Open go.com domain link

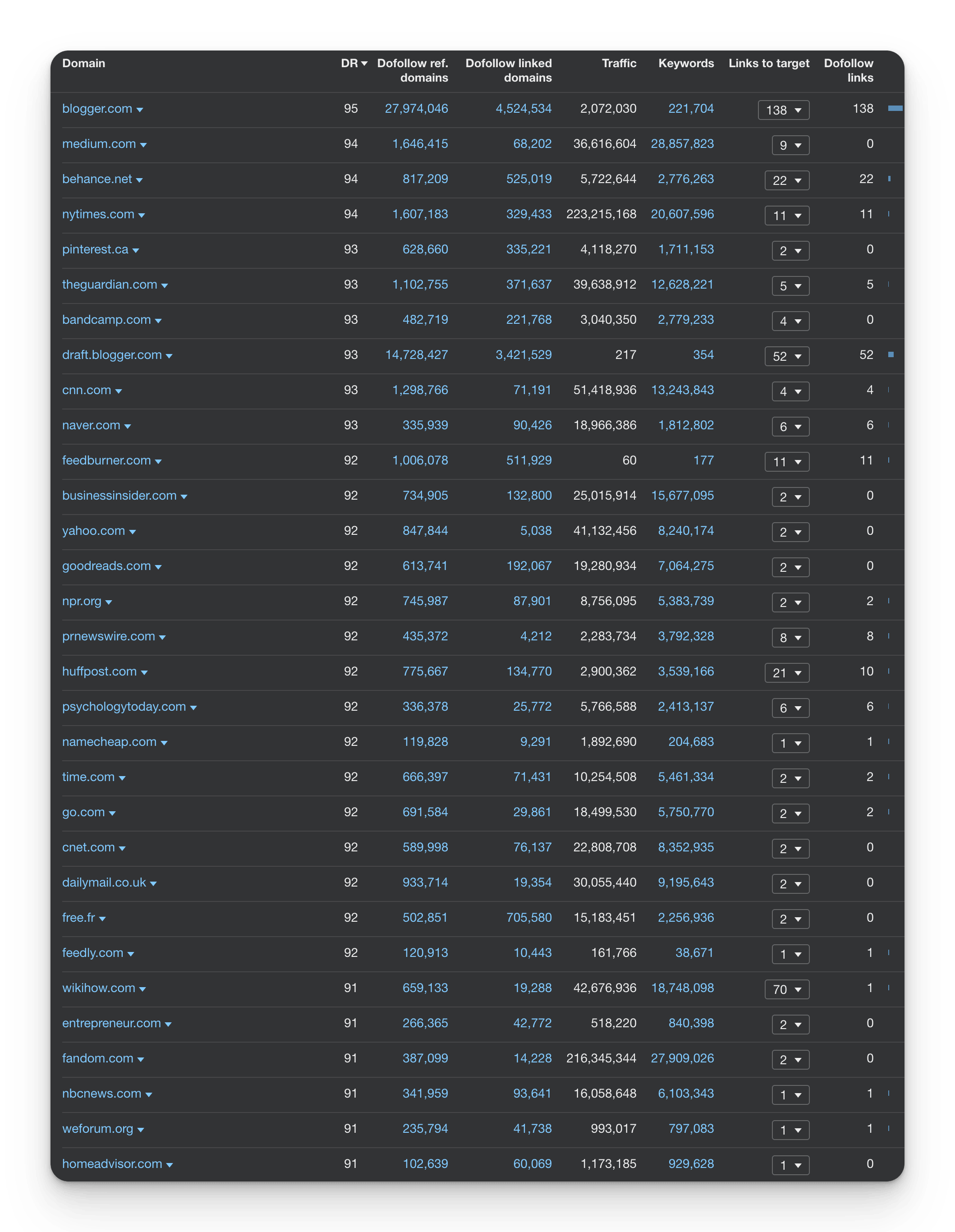(x=83, y=812)
